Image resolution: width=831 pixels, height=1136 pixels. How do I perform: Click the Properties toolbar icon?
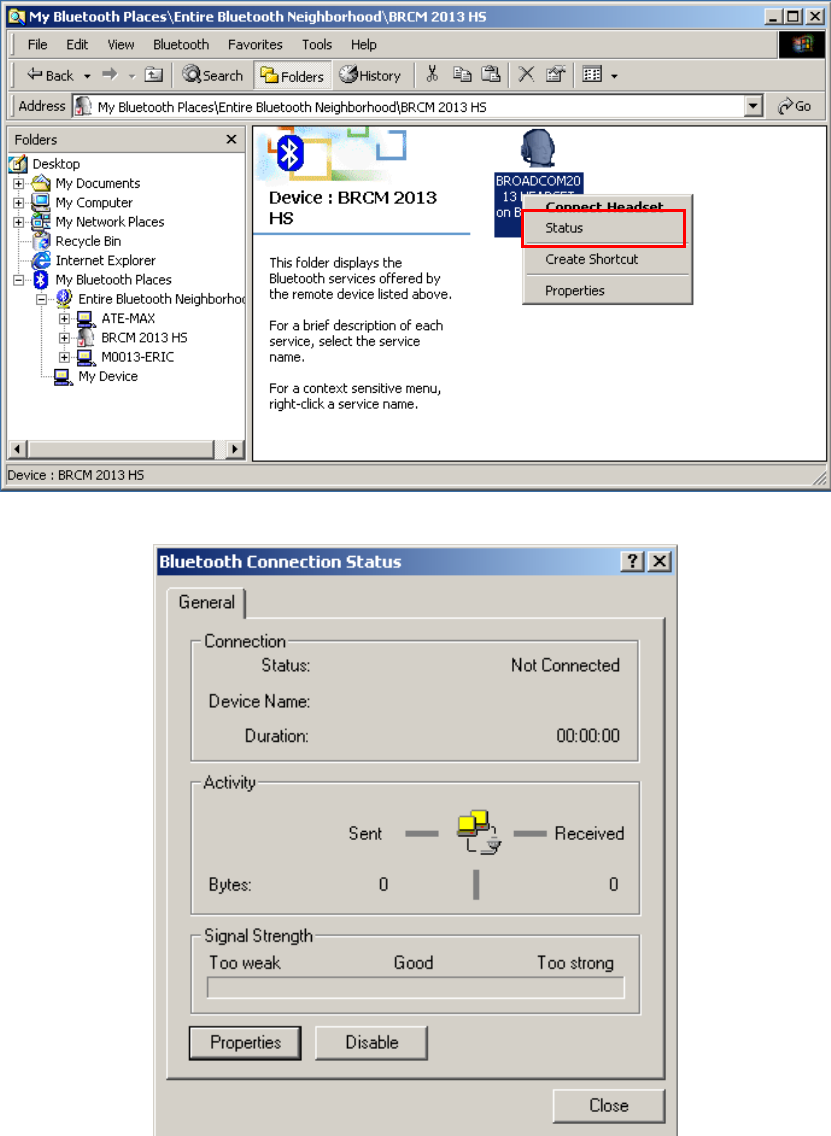pos(555,74)
